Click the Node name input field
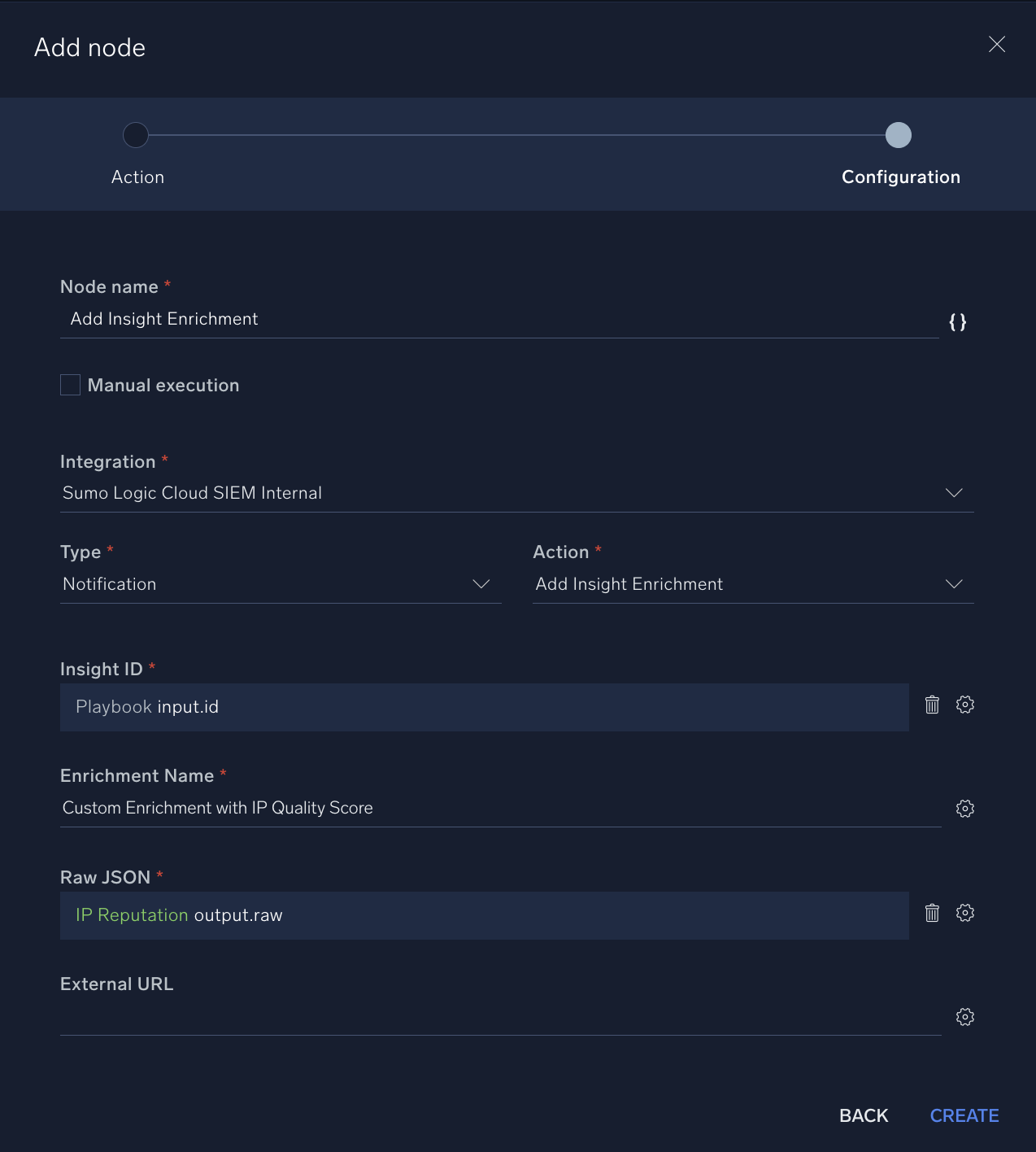 click(x=325, y=319)
